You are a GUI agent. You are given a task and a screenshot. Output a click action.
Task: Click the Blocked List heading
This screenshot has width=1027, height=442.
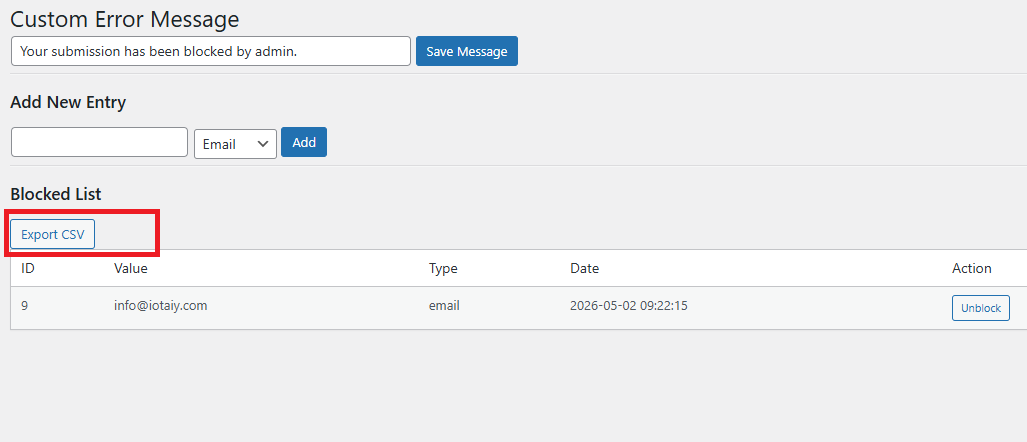(x=56, y=194)
